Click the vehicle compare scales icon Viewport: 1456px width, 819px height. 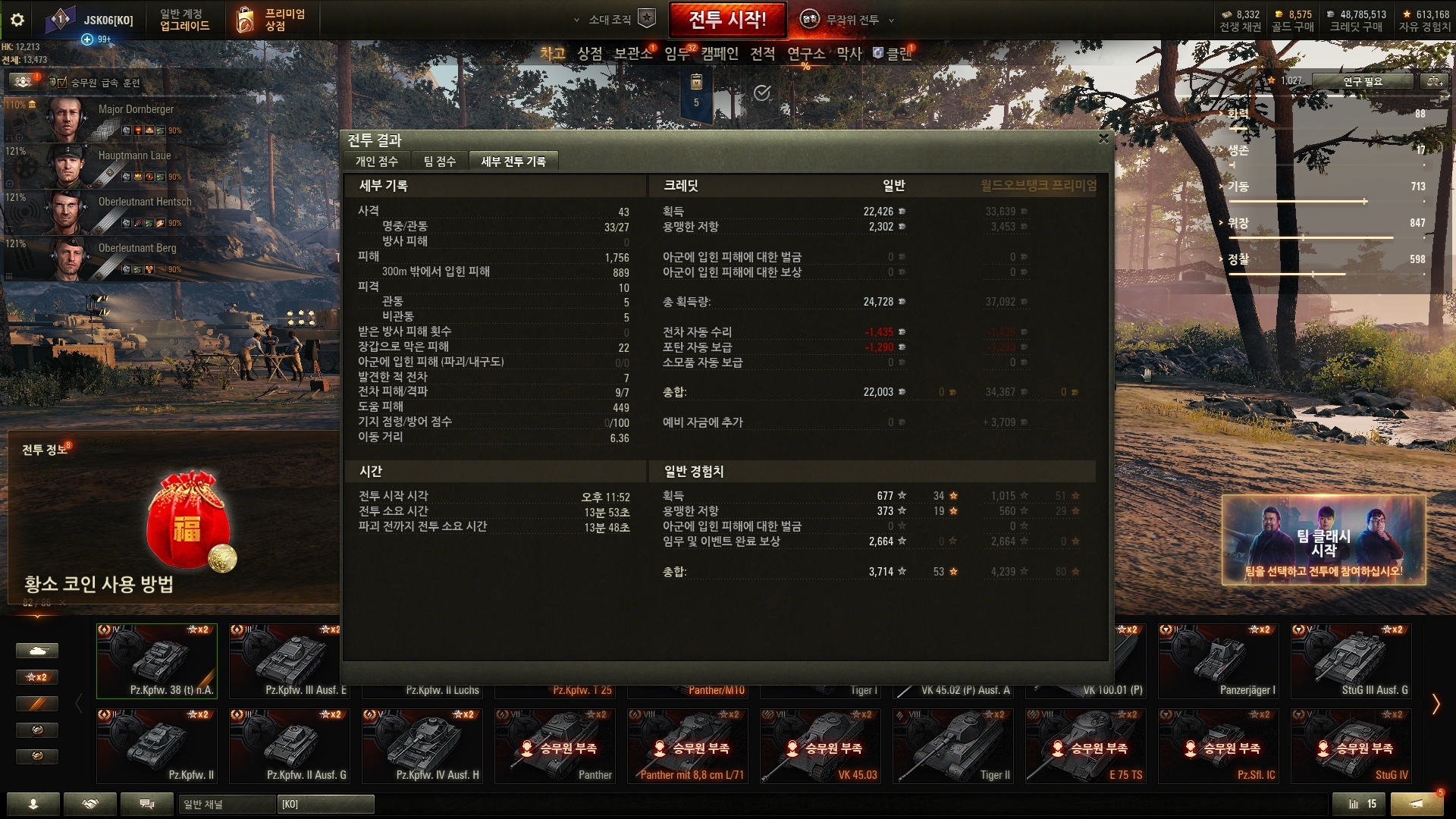1433,80
